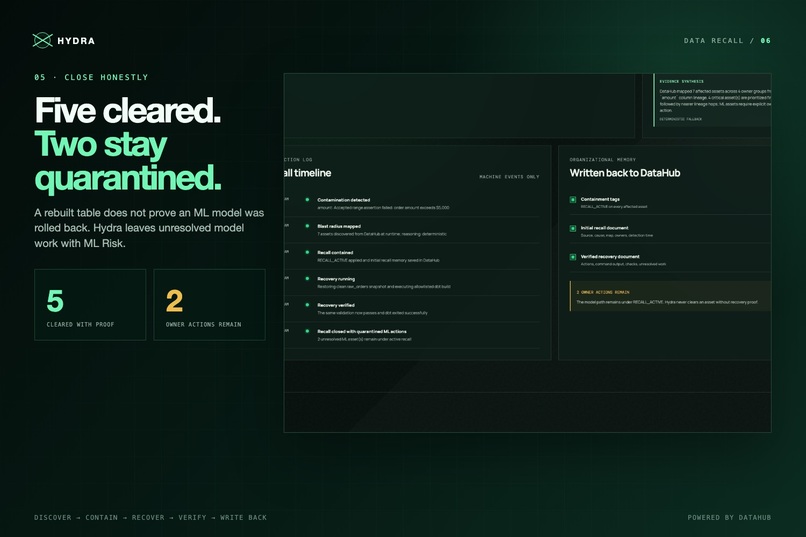Image resolution: width=806 pixels, height=537 pixels.
Task: Open the Recall contained event title
Action: 335,252
